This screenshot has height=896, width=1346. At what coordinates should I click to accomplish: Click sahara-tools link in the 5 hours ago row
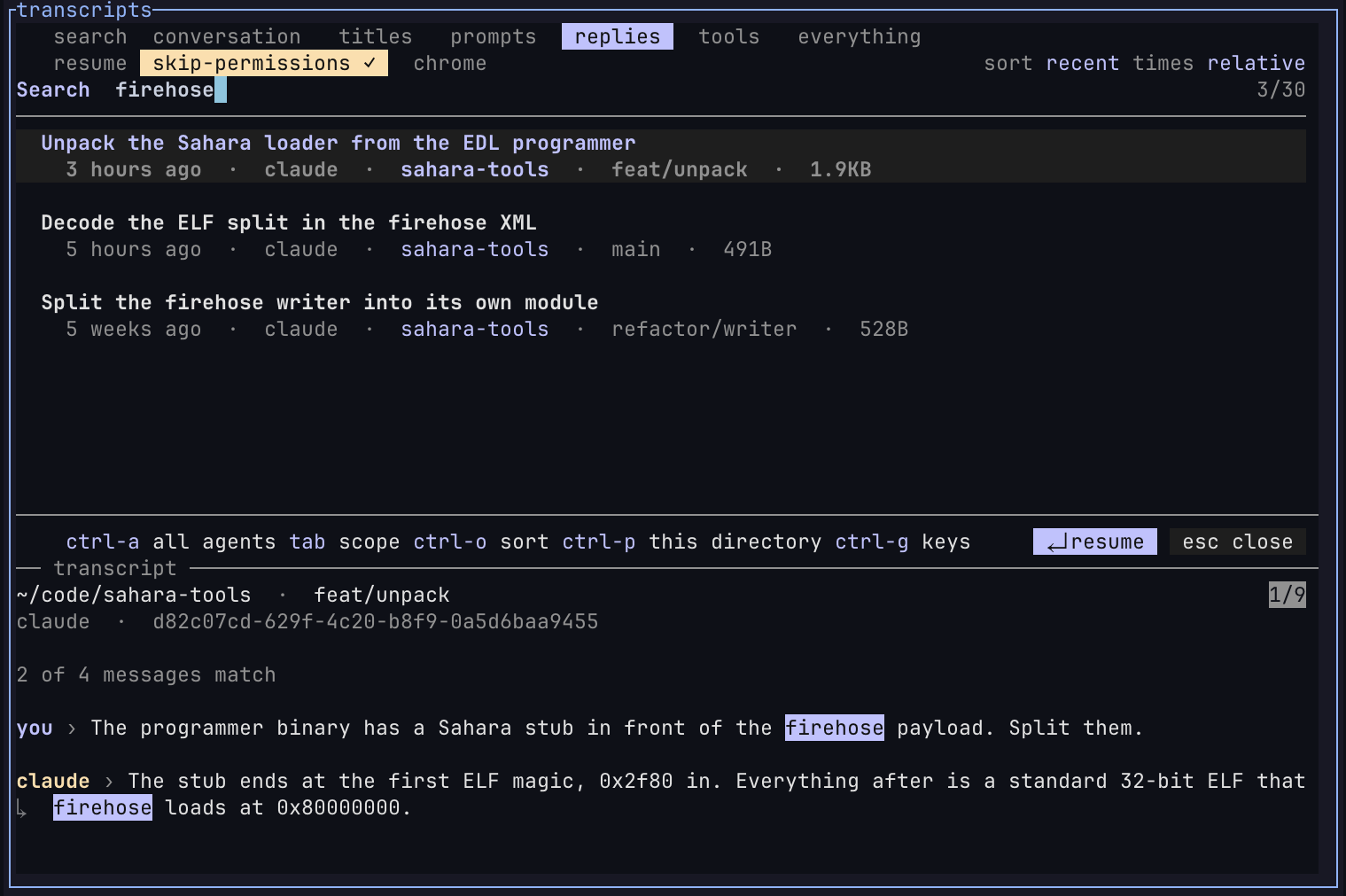pyautogui.click(x=475, y=249)
